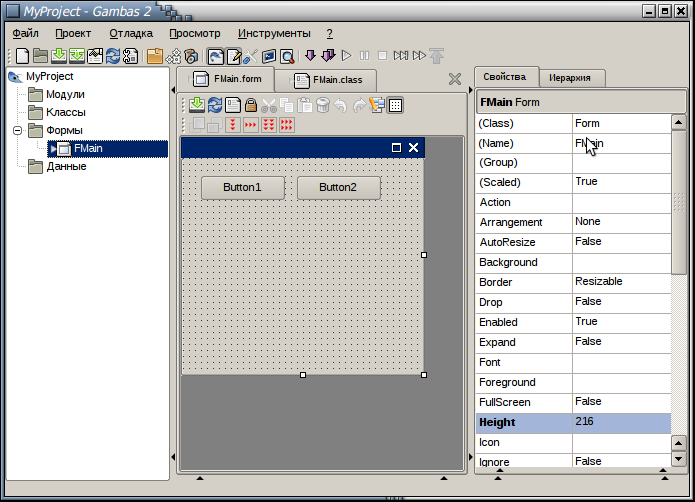Toggle the grid display button in form toolbar

pyautogui.click(x=396, y=105)
